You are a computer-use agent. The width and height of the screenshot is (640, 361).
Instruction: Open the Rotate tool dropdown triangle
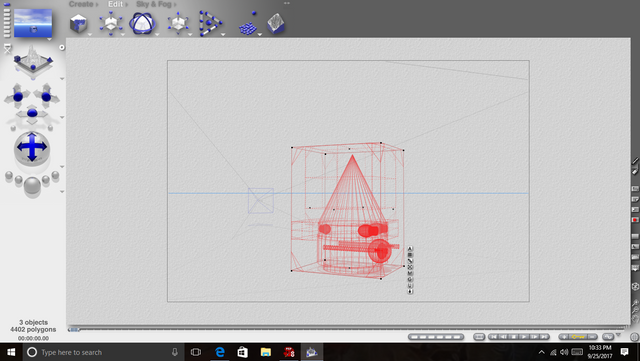point(157,35)
